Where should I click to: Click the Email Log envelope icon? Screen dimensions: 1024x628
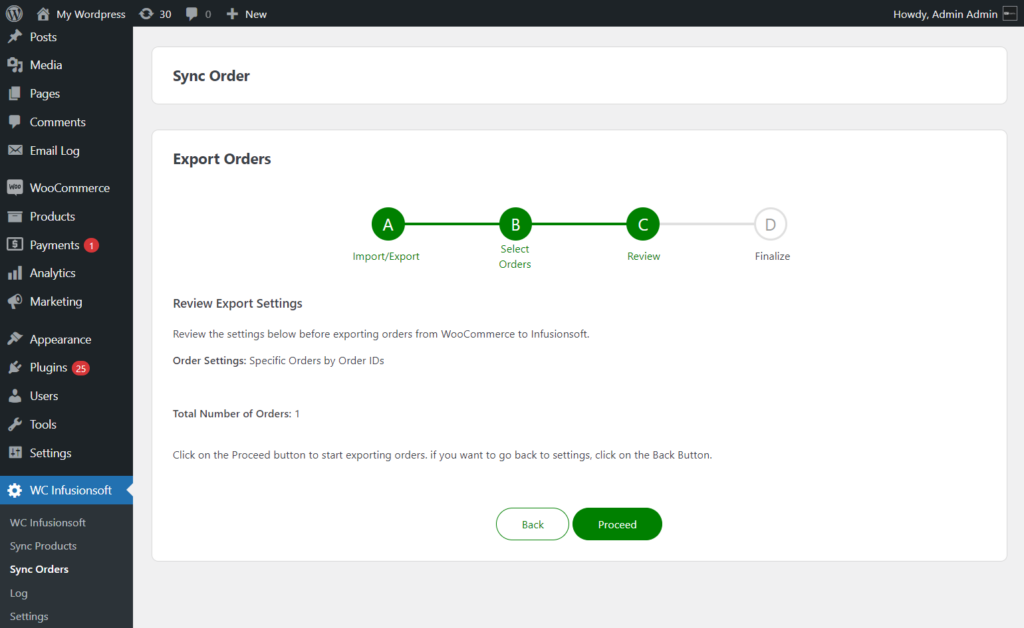[x=15, y=150]
